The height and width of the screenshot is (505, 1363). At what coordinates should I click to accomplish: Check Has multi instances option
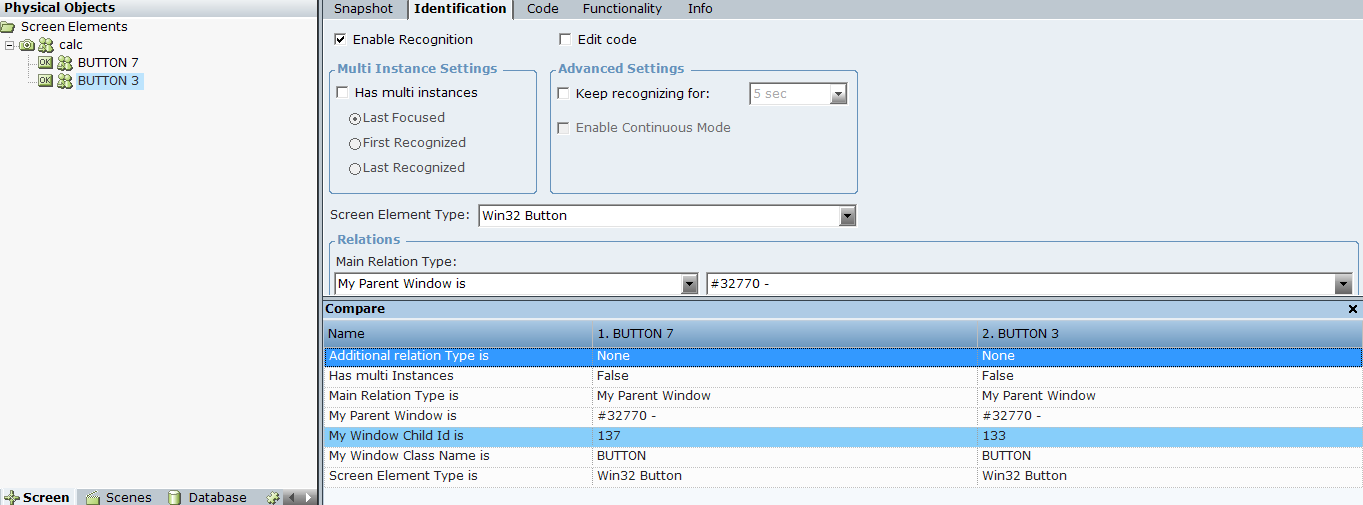[x=343, y=93]
